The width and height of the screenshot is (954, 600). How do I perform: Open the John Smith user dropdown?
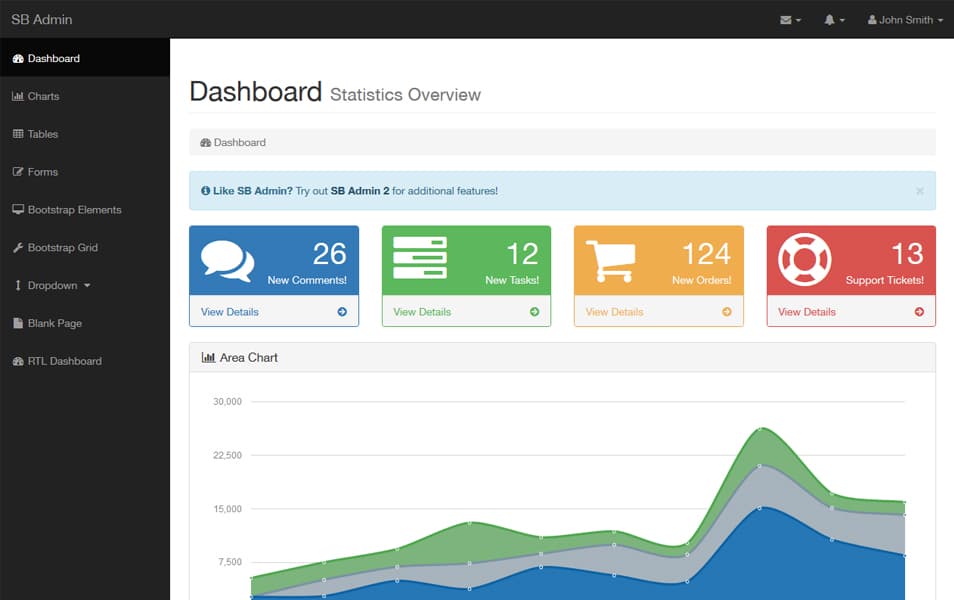tap(904, 19)
